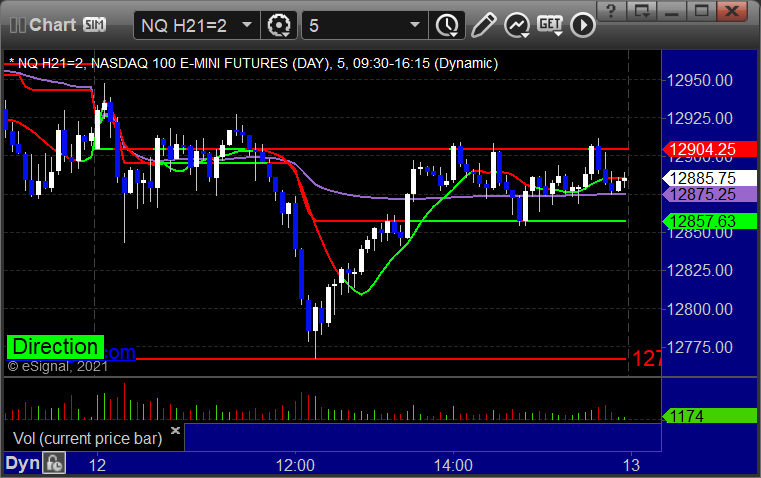Open the question mark help button
This screenshot has width=761, height=478.
pyautogui.click(x=611, y=11)
